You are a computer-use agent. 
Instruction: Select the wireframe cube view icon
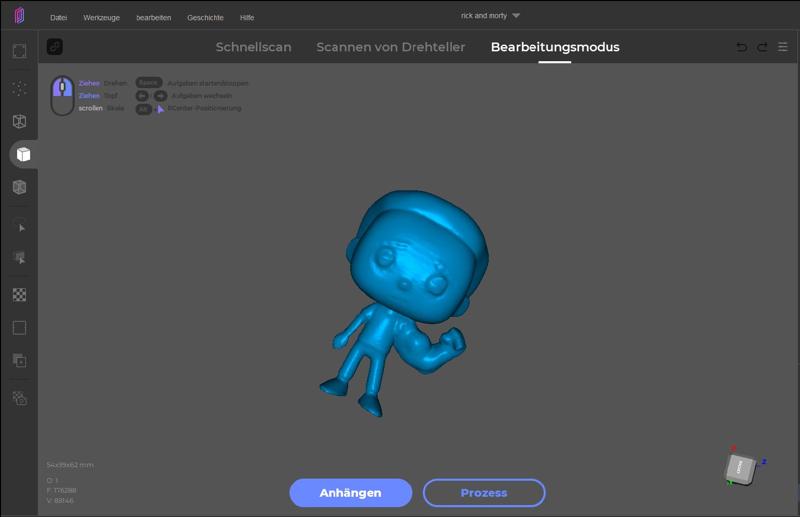tap(19, 121)
